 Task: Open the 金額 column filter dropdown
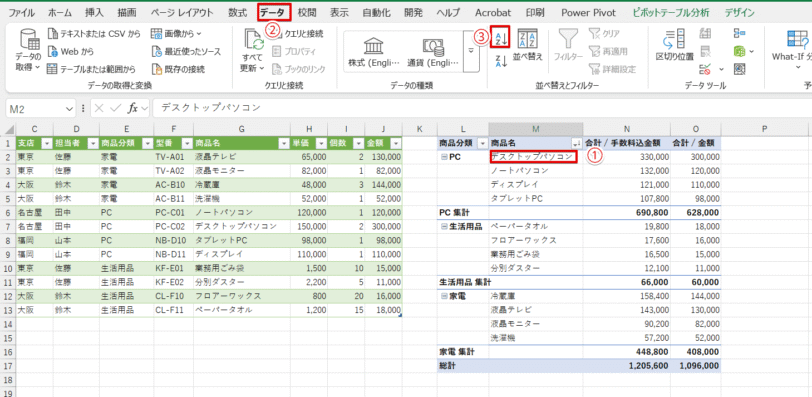pyautogui.click(x=396, y=143)
